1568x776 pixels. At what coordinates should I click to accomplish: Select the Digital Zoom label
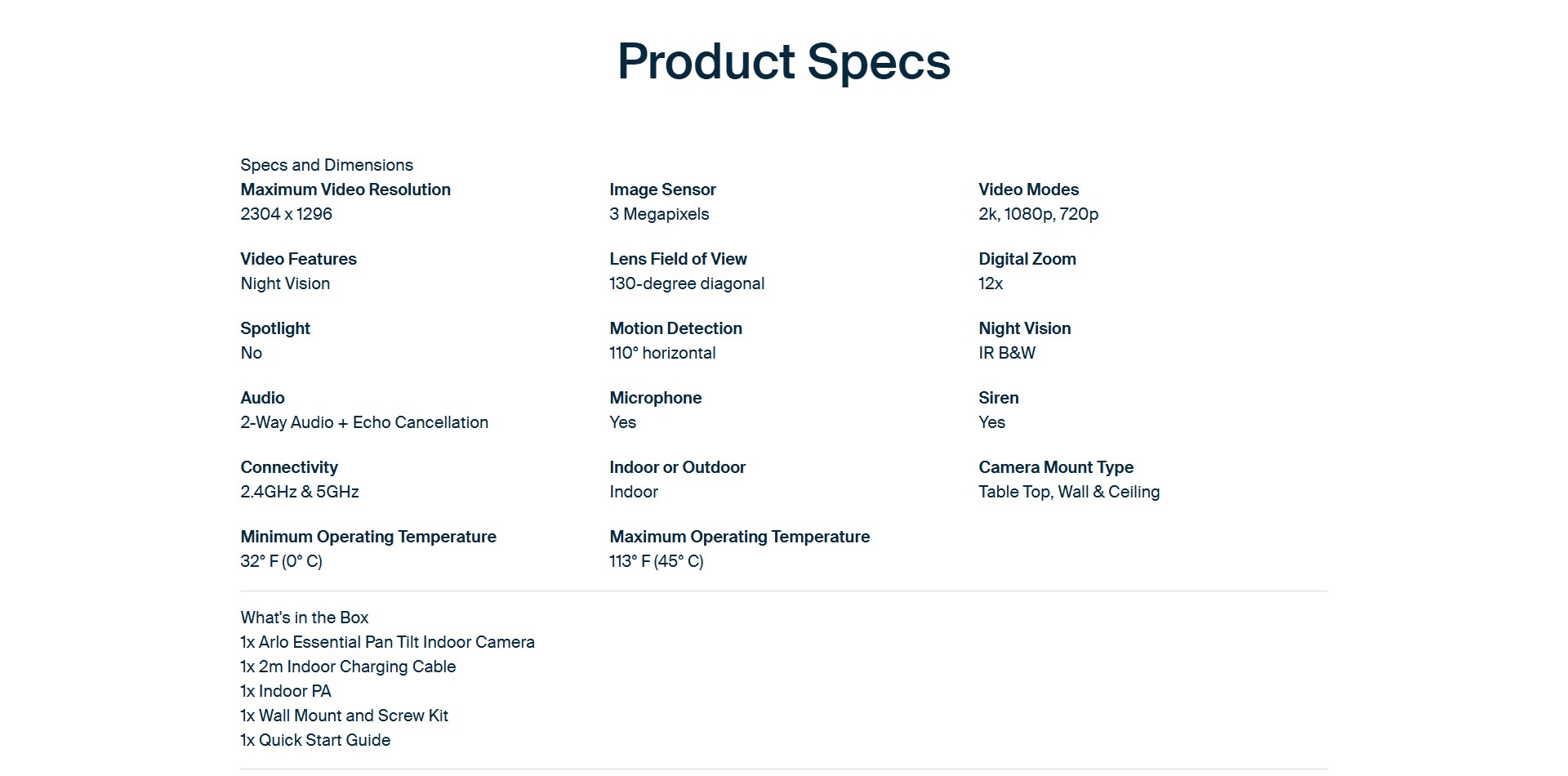click(1027, 259)
